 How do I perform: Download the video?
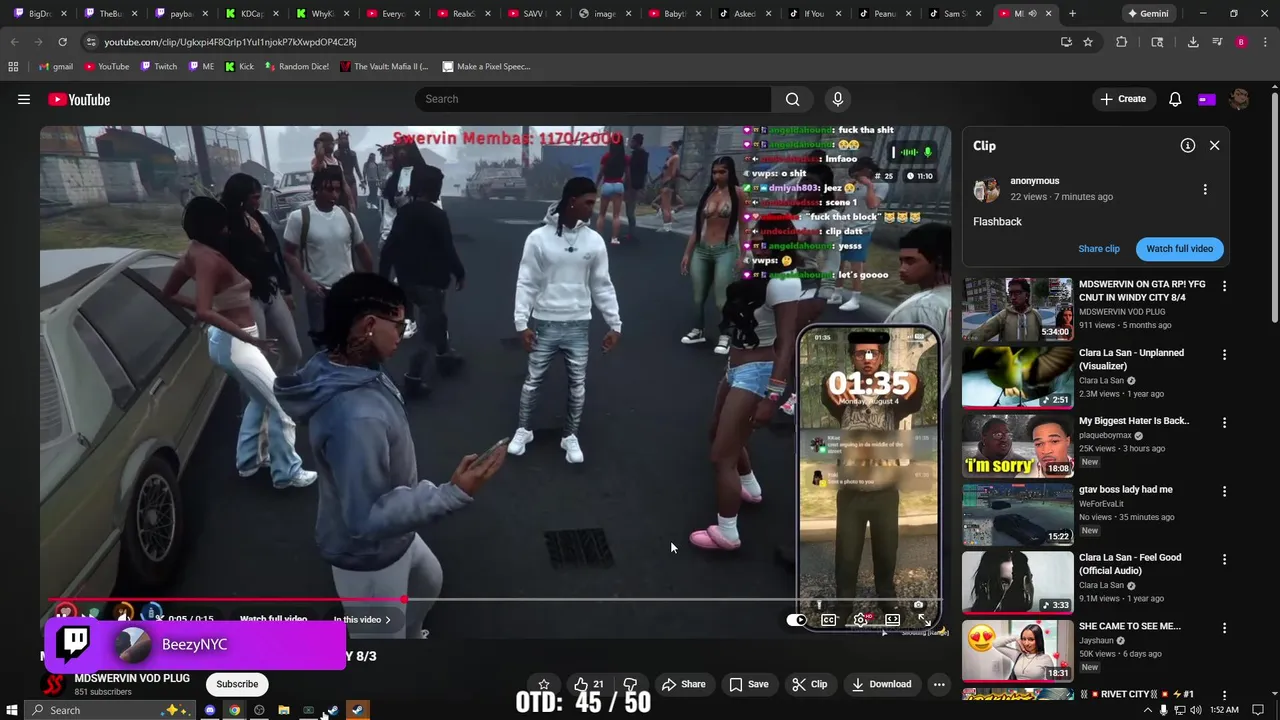coord(881,684)
